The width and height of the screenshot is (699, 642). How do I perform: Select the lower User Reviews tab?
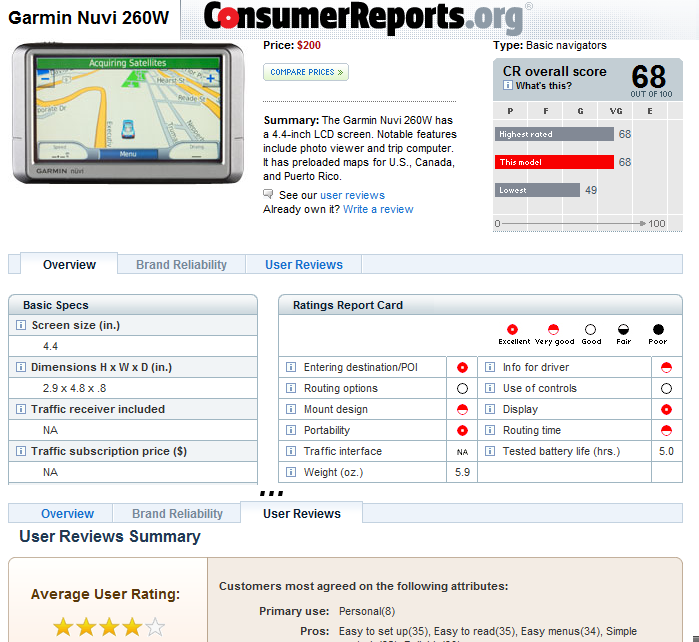pyautogui.click(x=301, y=513)
